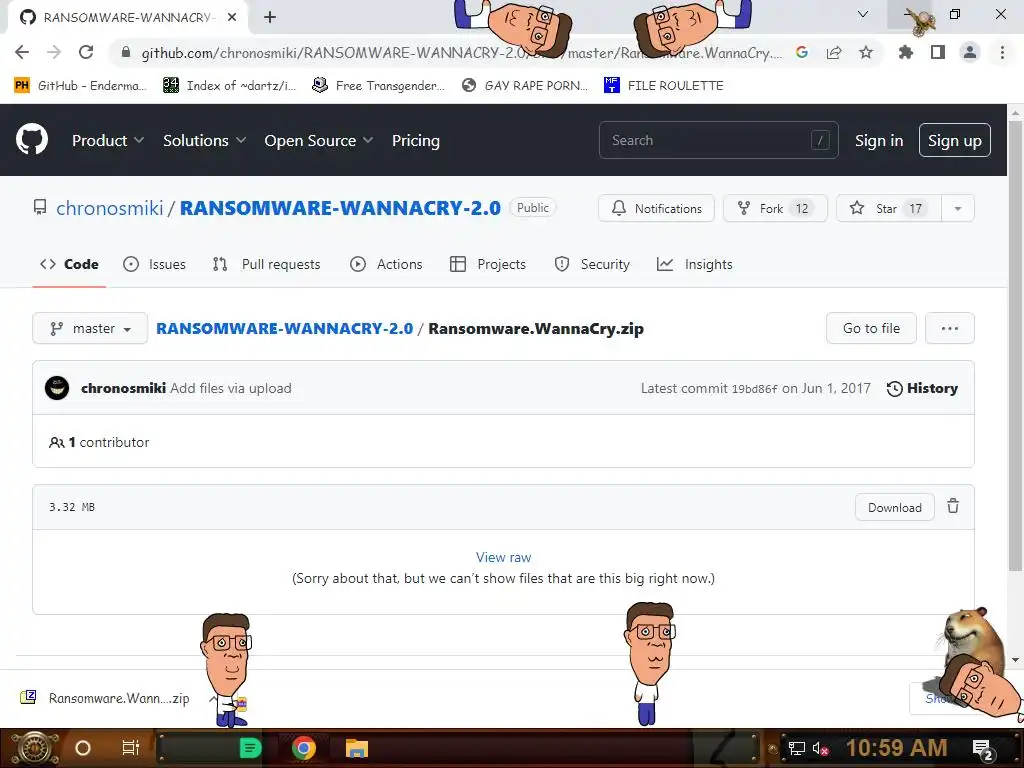Screen dimensions: 1024x768
Task: Open RANSOMWARE-WANNACRY-2.0 breadcrumb link
Action: point(285,328)
